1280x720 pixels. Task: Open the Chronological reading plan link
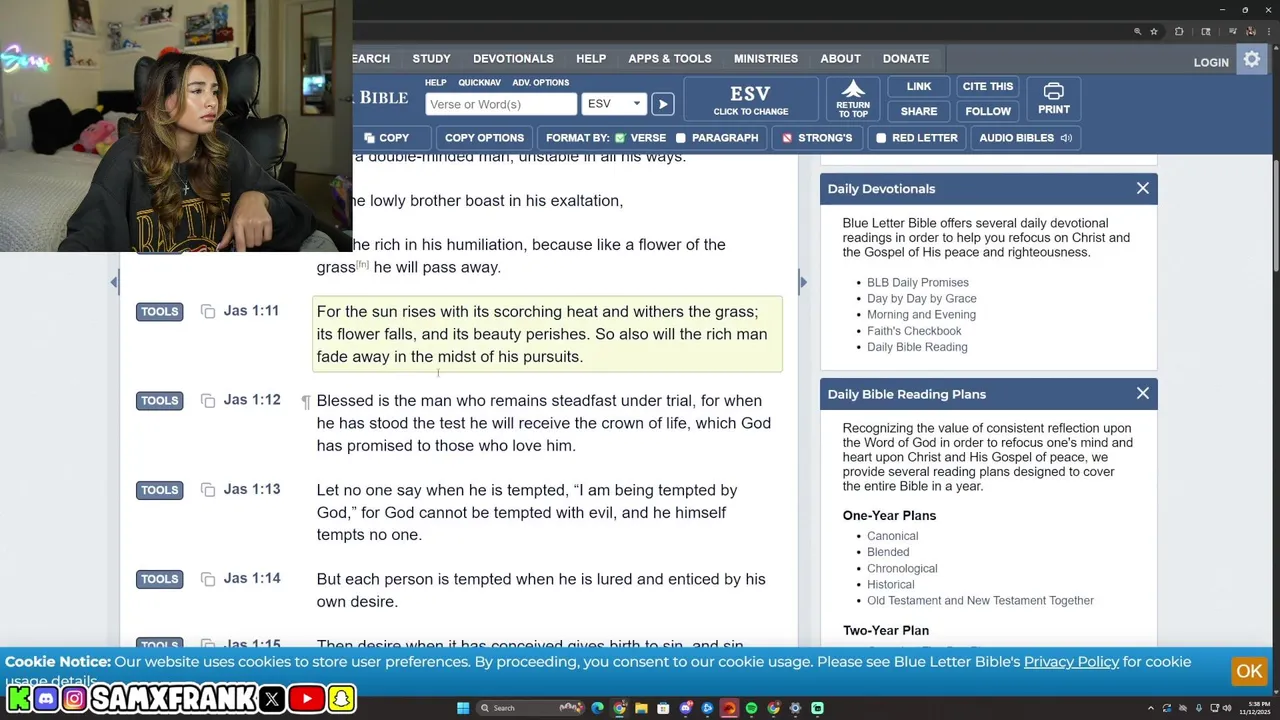pyautogui.click(x=902, y=568)
